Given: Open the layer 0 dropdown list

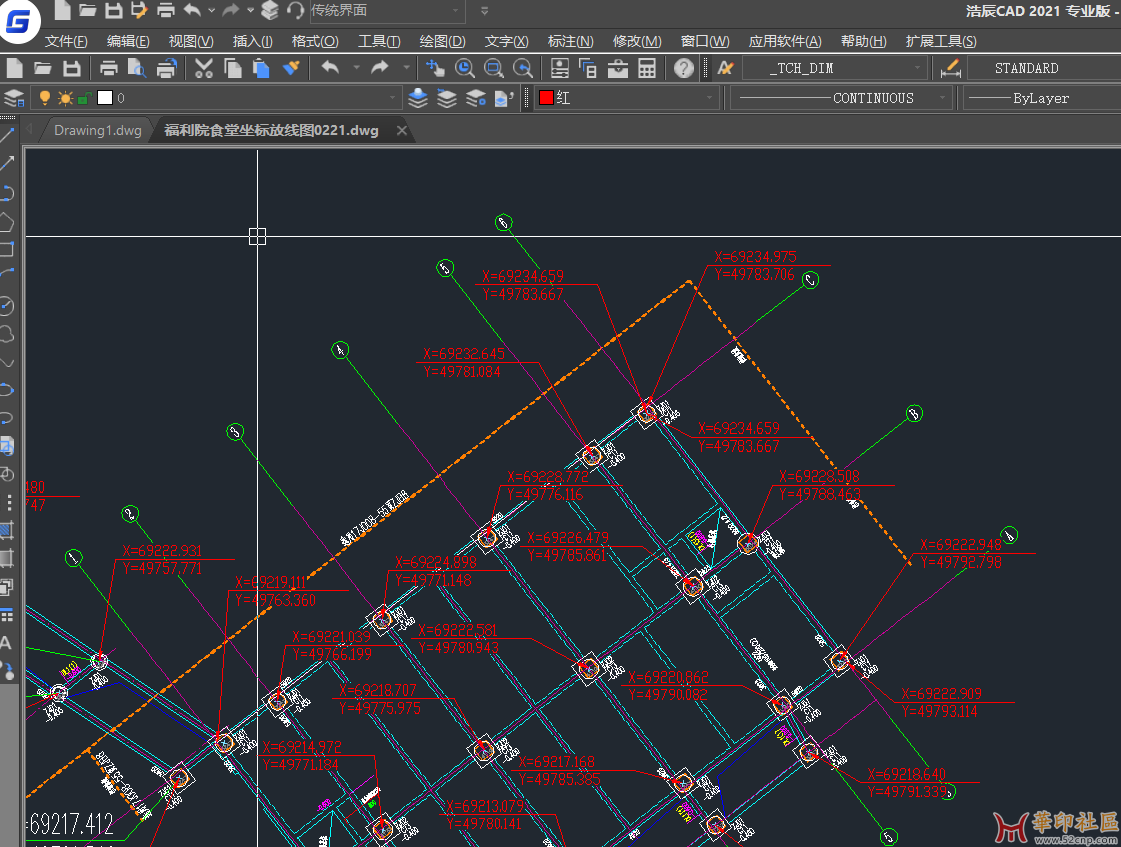Looking at the screenshot, I should [x=215, y=98].
